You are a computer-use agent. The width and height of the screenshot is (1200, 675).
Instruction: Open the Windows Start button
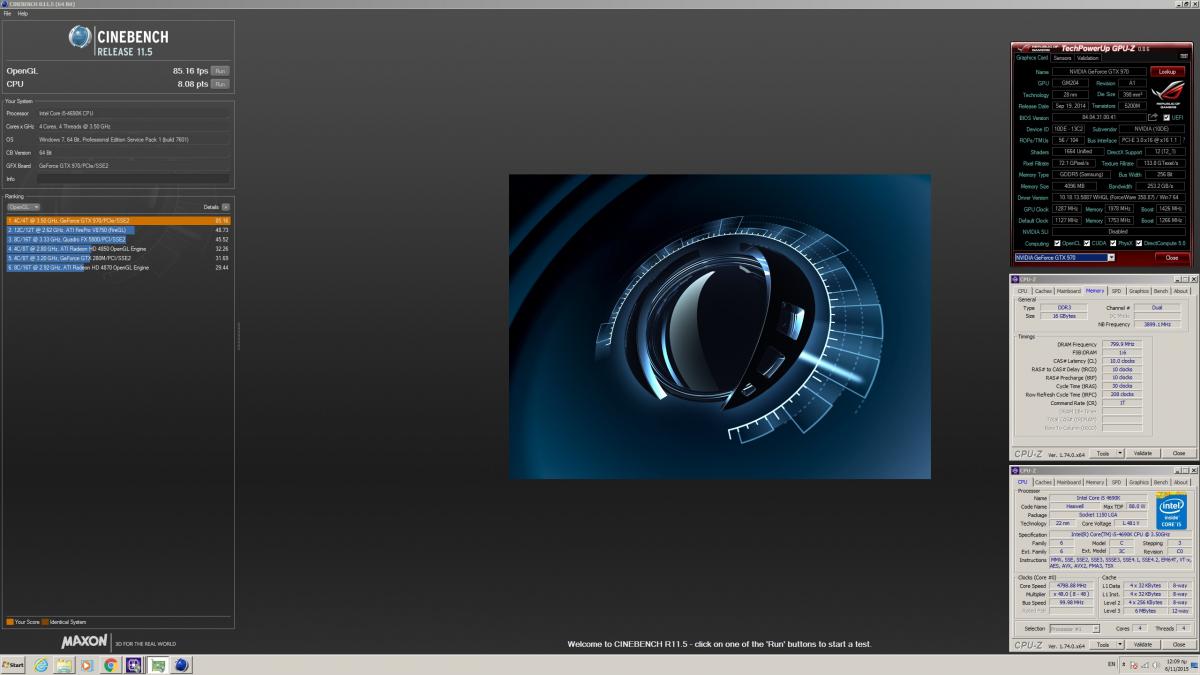[13, 664]
